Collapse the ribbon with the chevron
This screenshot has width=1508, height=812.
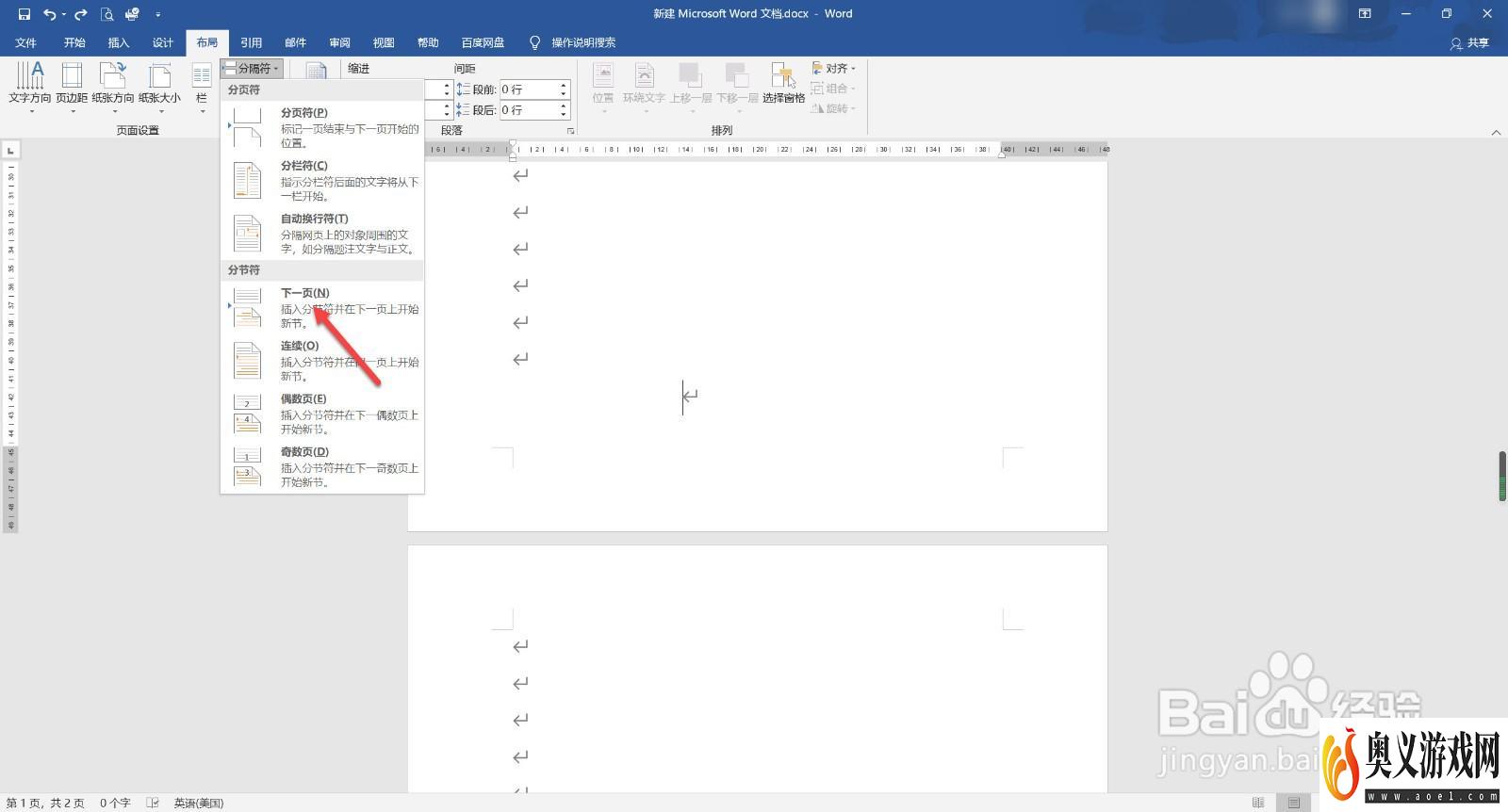[x=1496, y=133]
